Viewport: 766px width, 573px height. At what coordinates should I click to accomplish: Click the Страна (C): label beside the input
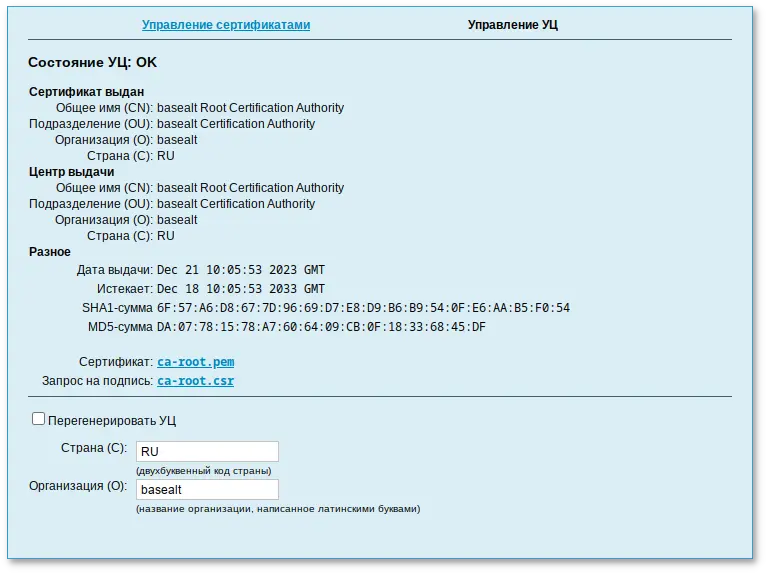94,448
